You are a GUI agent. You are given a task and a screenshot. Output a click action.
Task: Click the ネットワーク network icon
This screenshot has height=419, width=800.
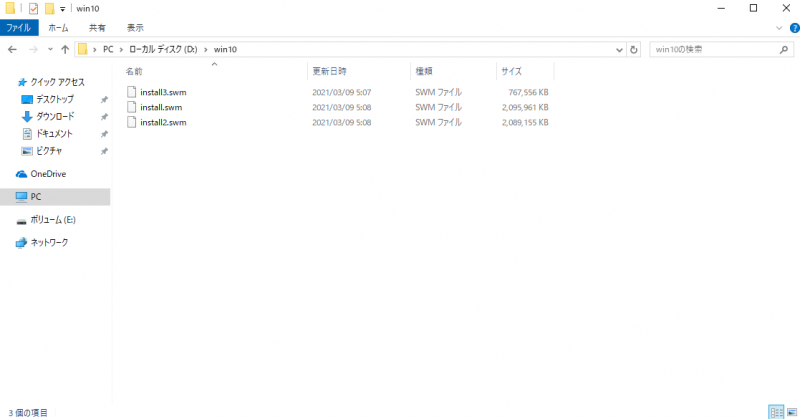(21, 243)
